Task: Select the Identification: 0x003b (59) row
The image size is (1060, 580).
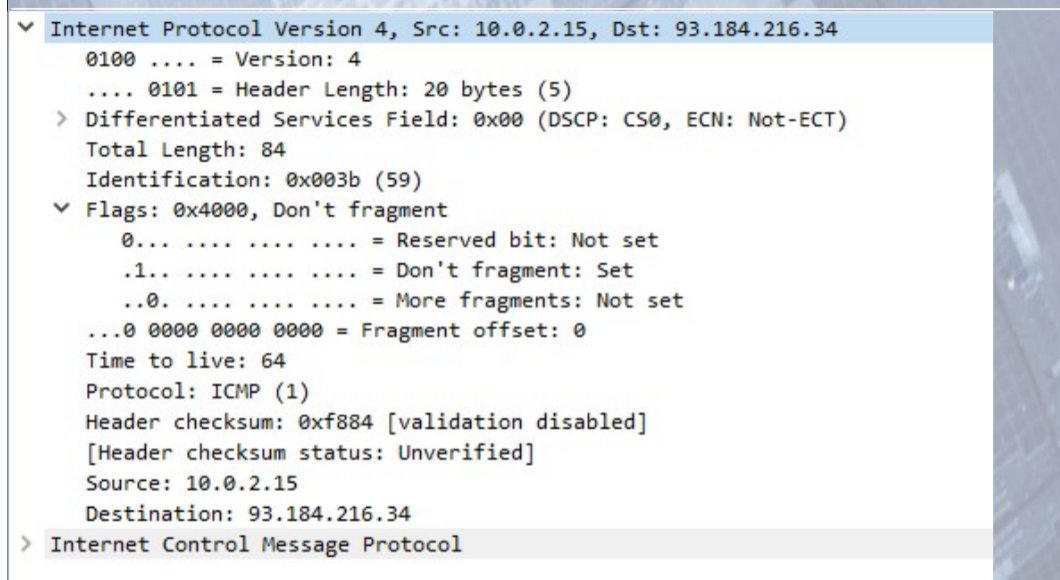Action: click(x=254, y=180)
